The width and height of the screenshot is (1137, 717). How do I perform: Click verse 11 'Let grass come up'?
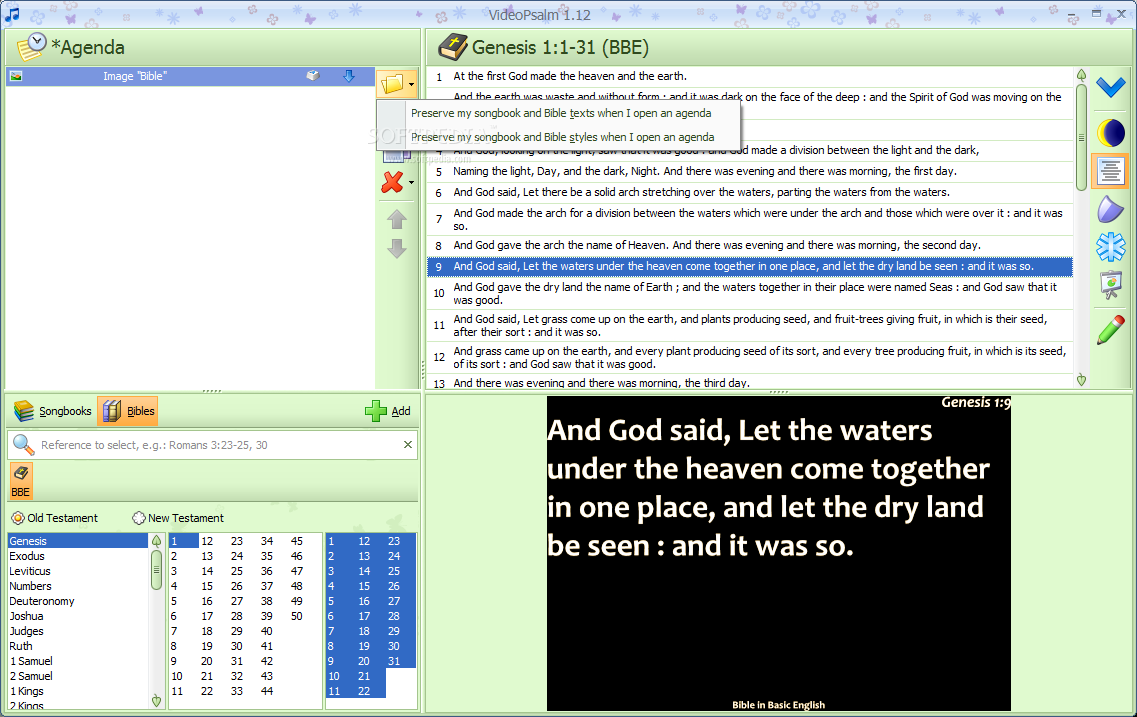(750, 326)
